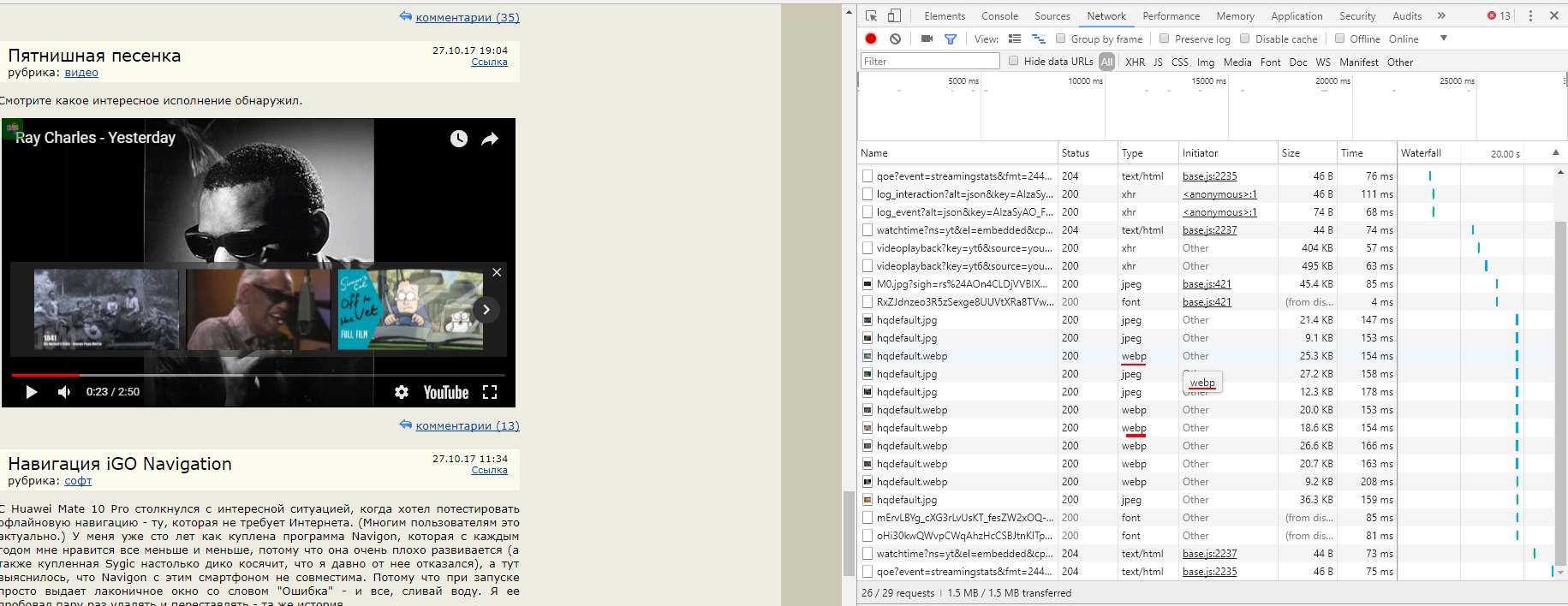Enable the Preserve log checkbox
Viewport: 1568px width, 606px height.
click(x=1165, y=39)
